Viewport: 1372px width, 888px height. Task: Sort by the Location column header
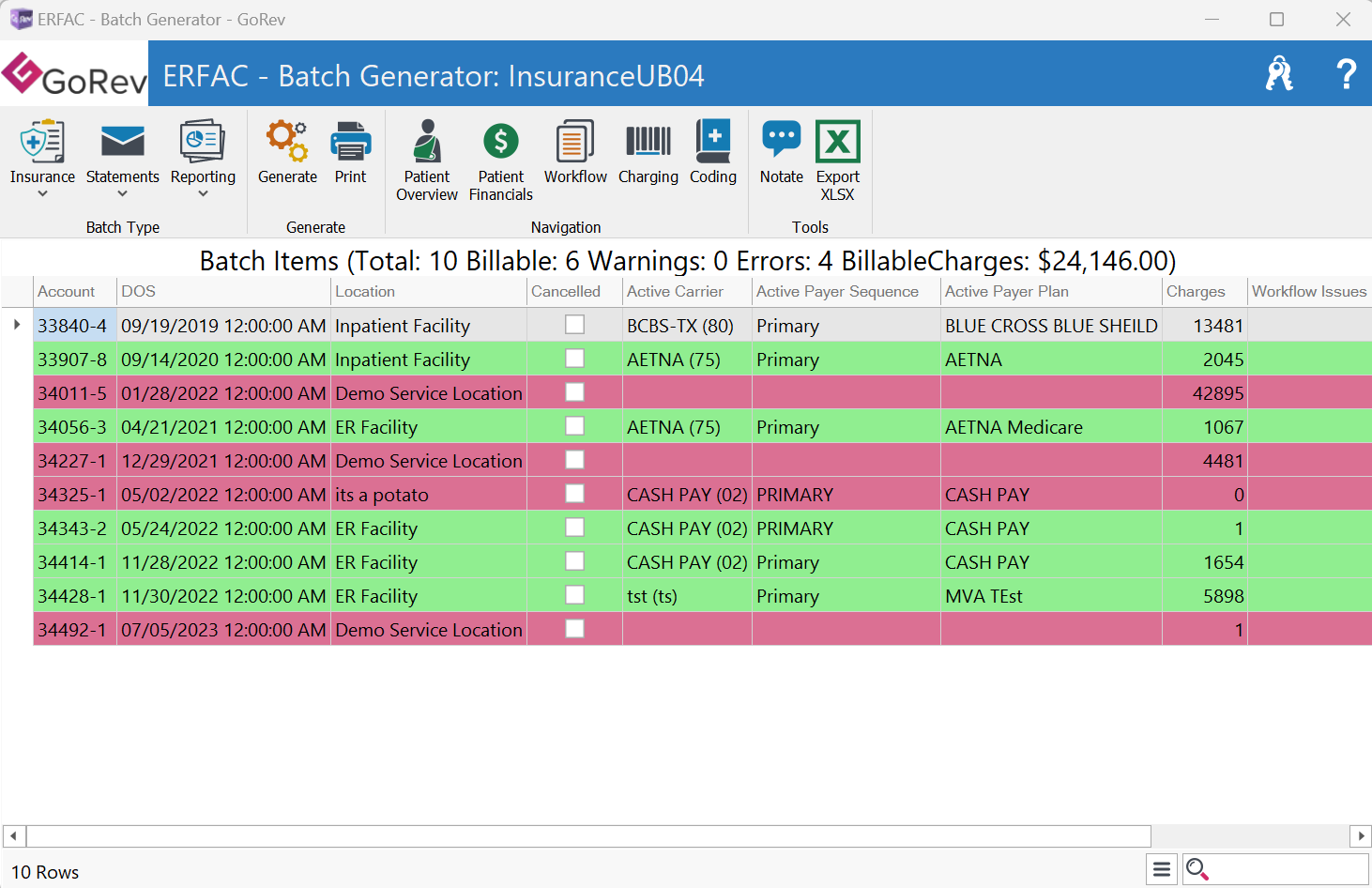(429, 292)
